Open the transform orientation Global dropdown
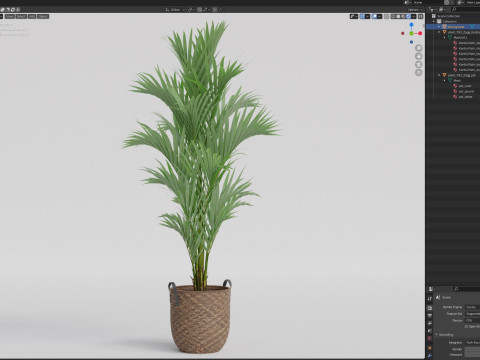 click(x=175, y=10)
